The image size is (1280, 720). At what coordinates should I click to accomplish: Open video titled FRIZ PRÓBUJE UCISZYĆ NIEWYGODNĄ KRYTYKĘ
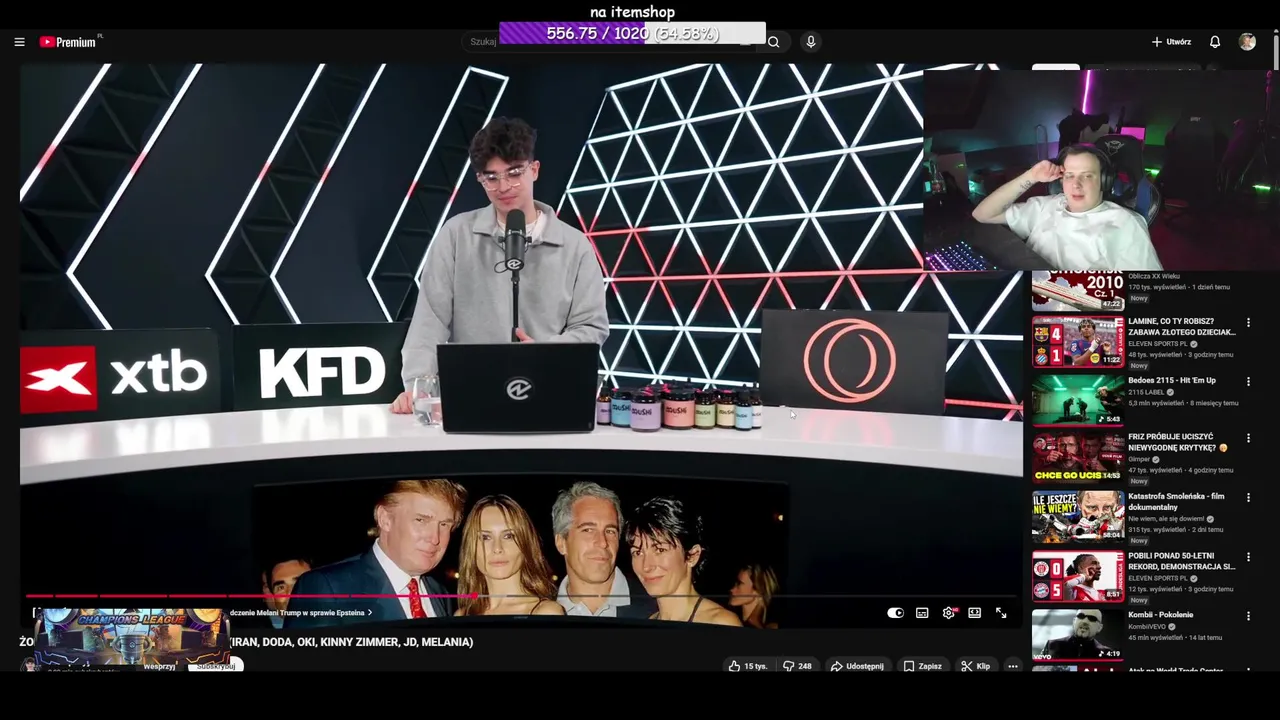pyautogui.click(x=1178, y=442)
